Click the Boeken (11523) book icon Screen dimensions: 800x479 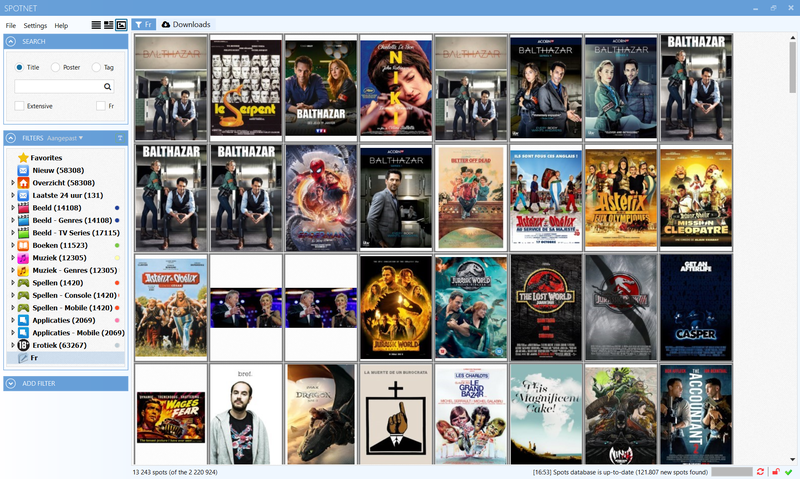click(23, 245)
